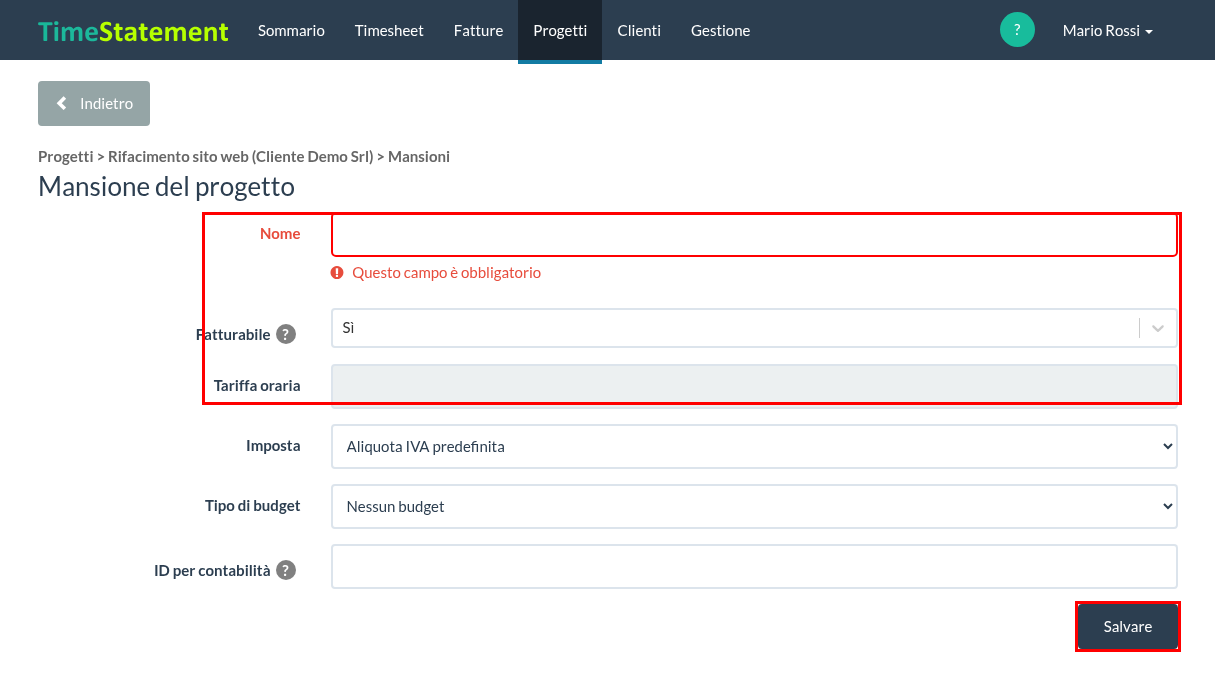Click the Indietro back button
The width and height of the screenshot is (1215, 683).
pos(94,103)
